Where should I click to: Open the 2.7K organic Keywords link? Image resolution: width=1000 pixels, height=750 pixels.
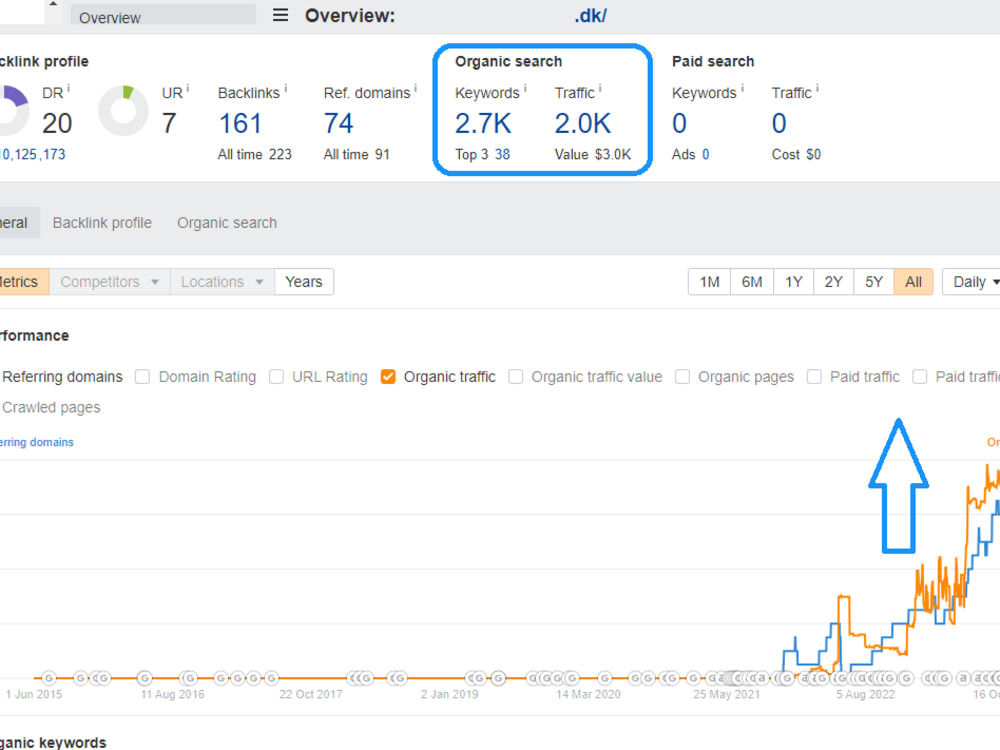pos(483,124)
